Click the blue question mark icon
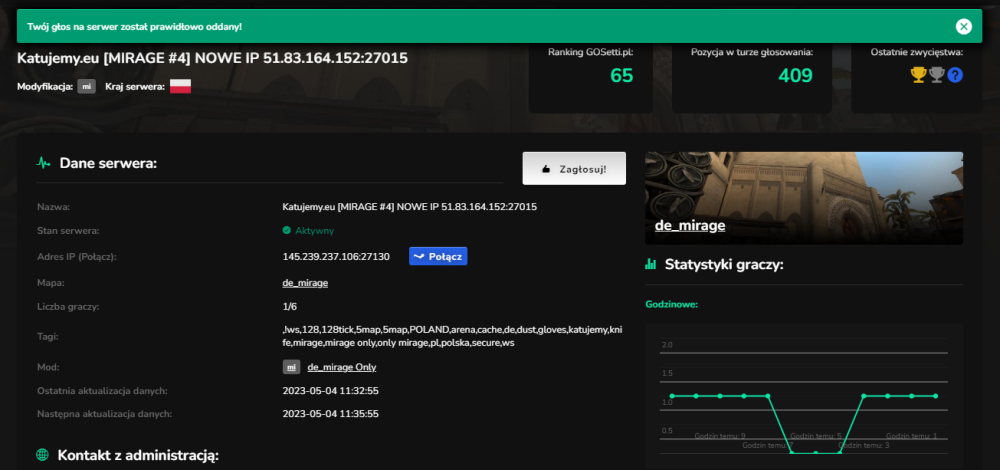 pyautogui.click(x=955, y=75)
